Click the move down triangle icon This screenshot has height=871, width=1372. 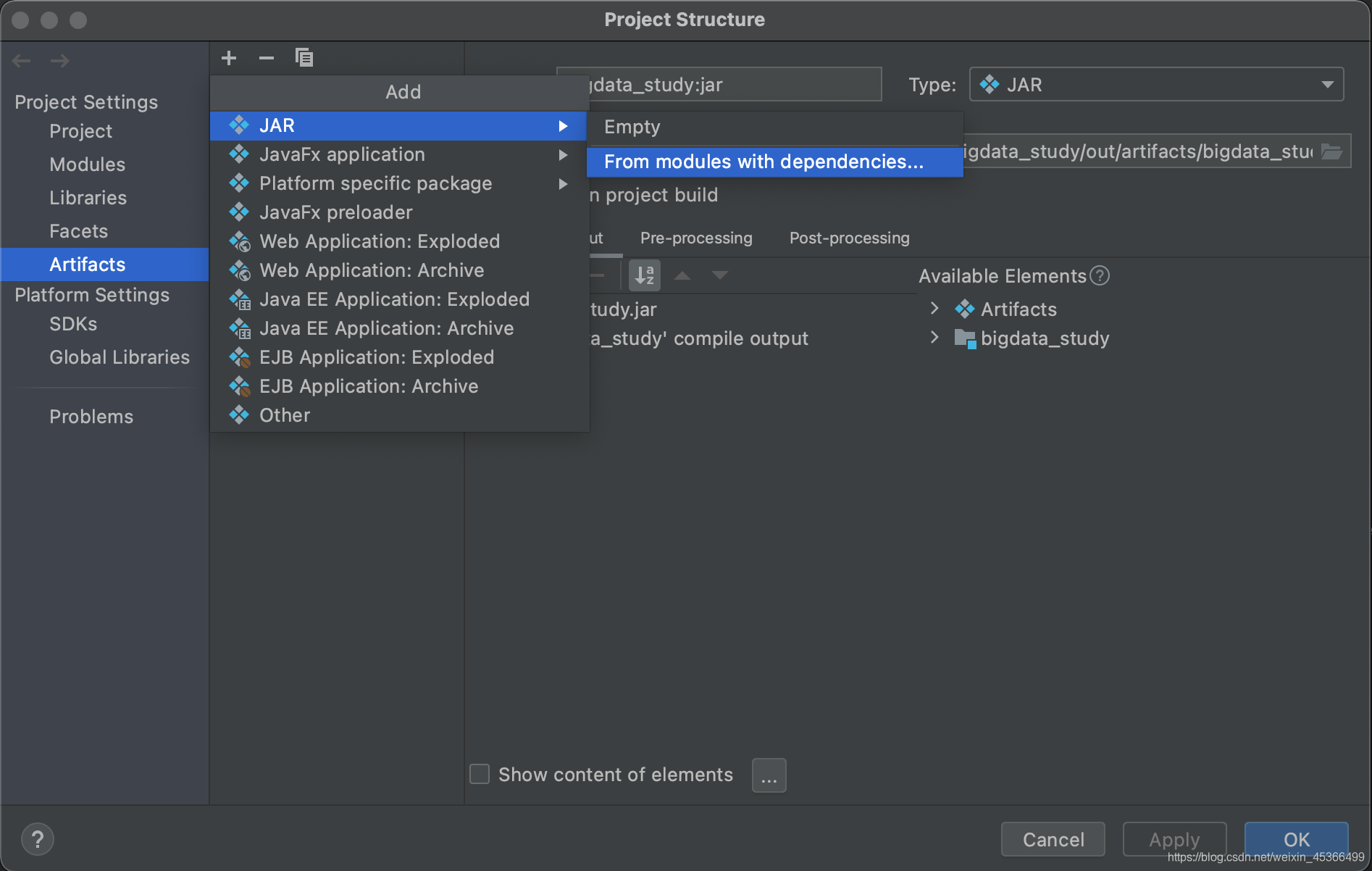click(x=720, y=275)
